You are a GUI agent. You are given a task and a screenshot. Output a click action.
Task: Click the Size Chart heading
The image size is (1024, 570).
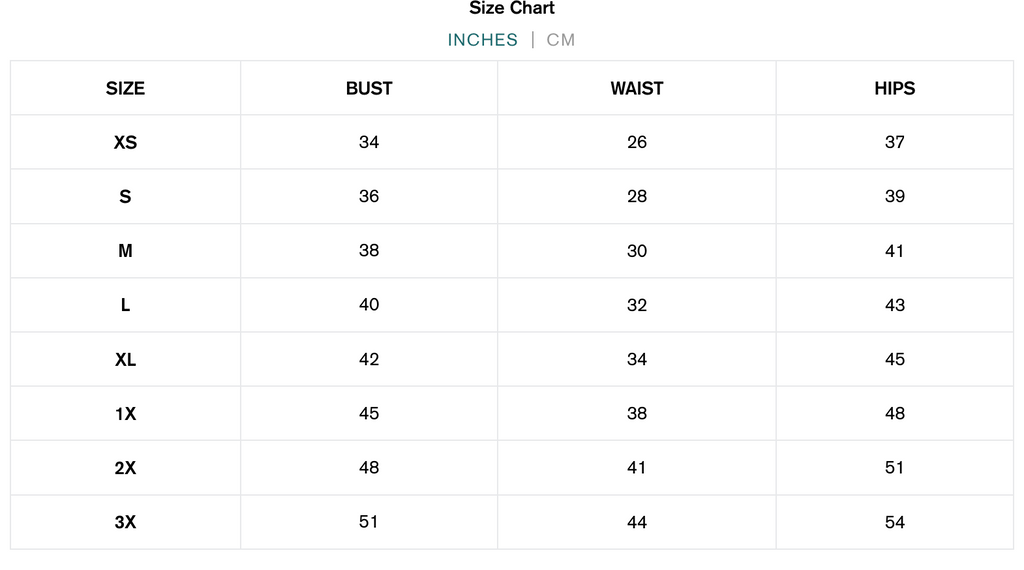[512, 8]
